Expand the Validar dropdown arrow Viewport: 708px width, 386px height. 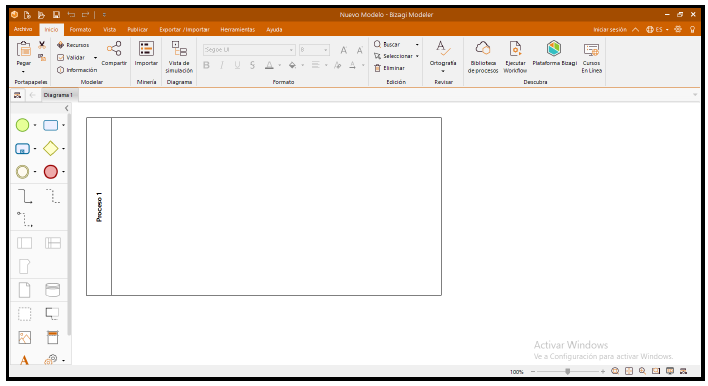pyautogui.click(x=95, y=58)
